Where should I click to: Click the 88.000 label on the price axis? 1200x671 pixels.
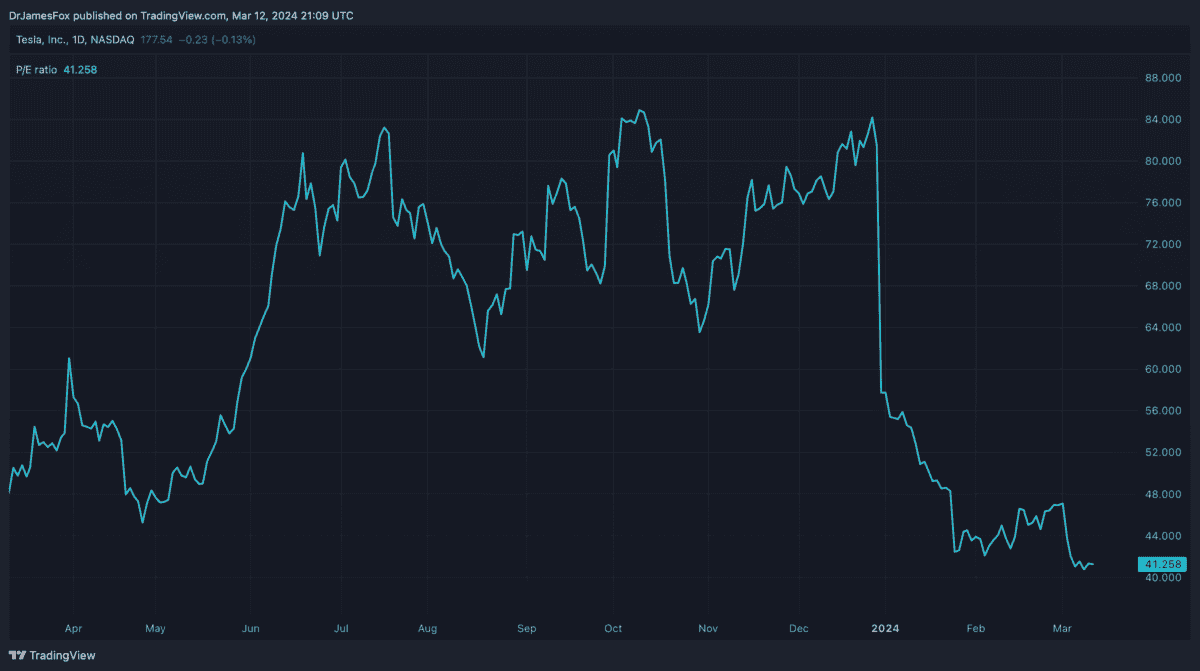[x=1164, y=78]
